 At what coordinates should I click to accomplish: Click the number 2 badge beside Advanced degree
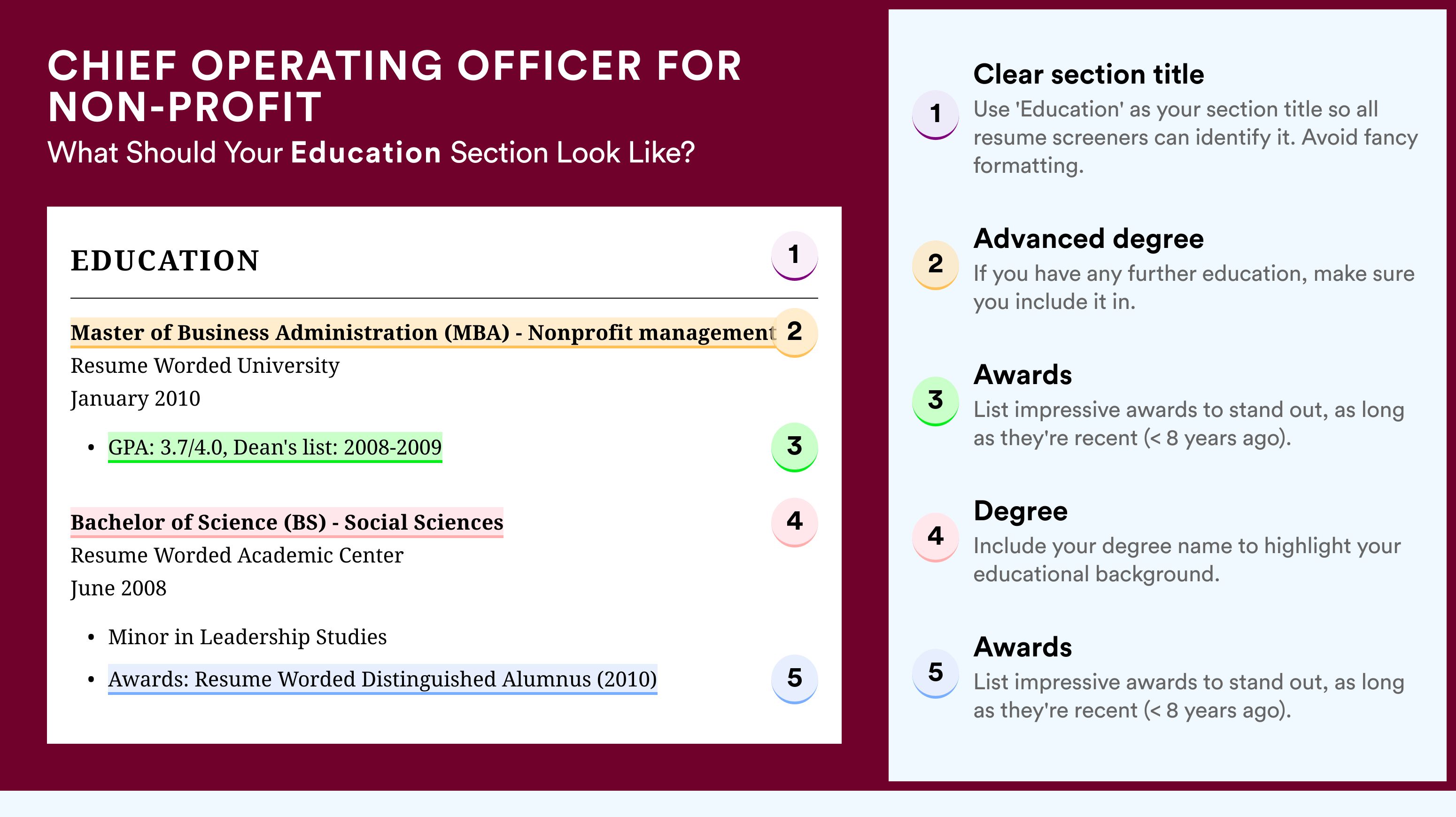(935, 264)
